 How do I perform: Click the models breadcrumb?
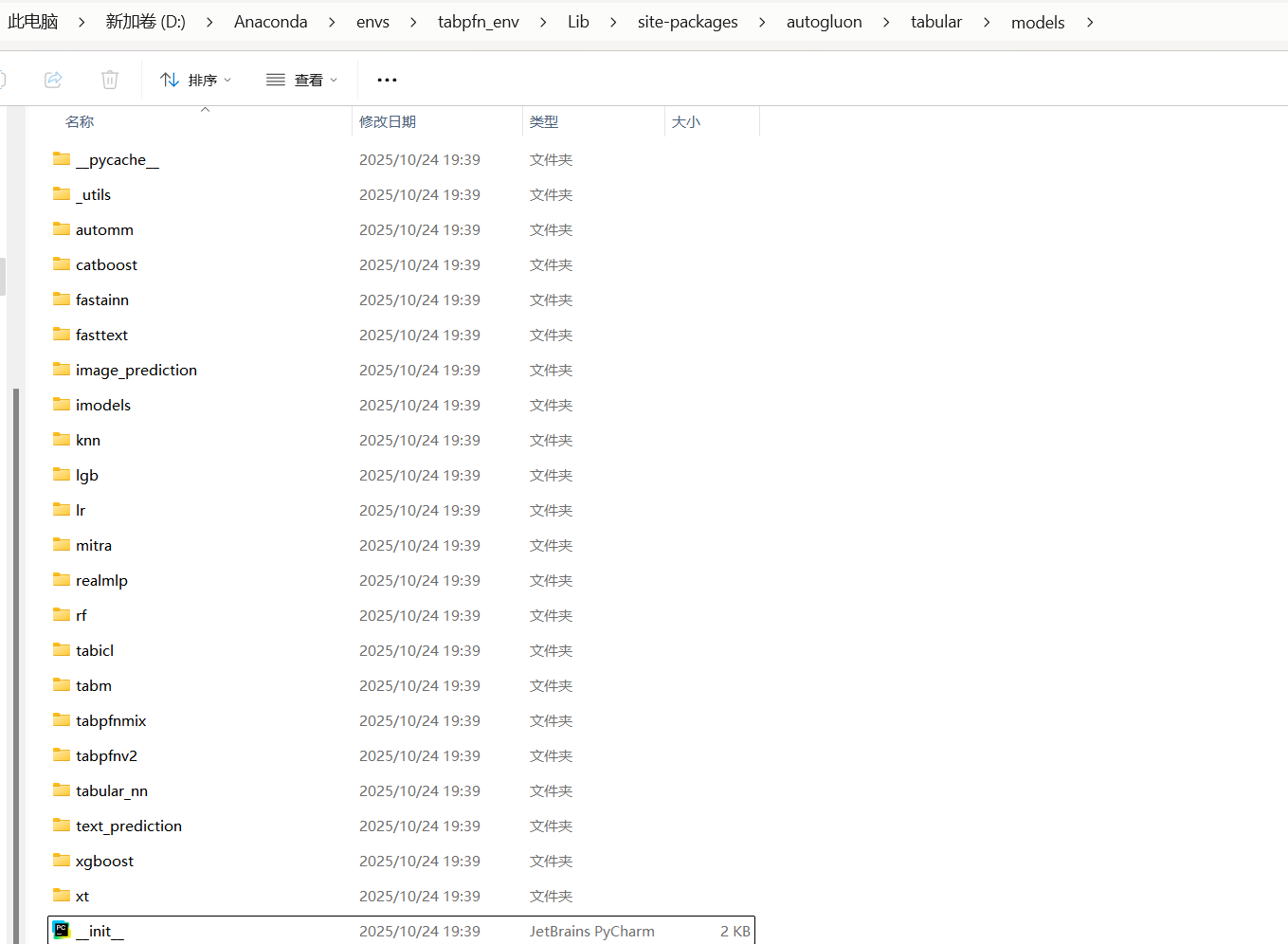tap(1038, 22)
